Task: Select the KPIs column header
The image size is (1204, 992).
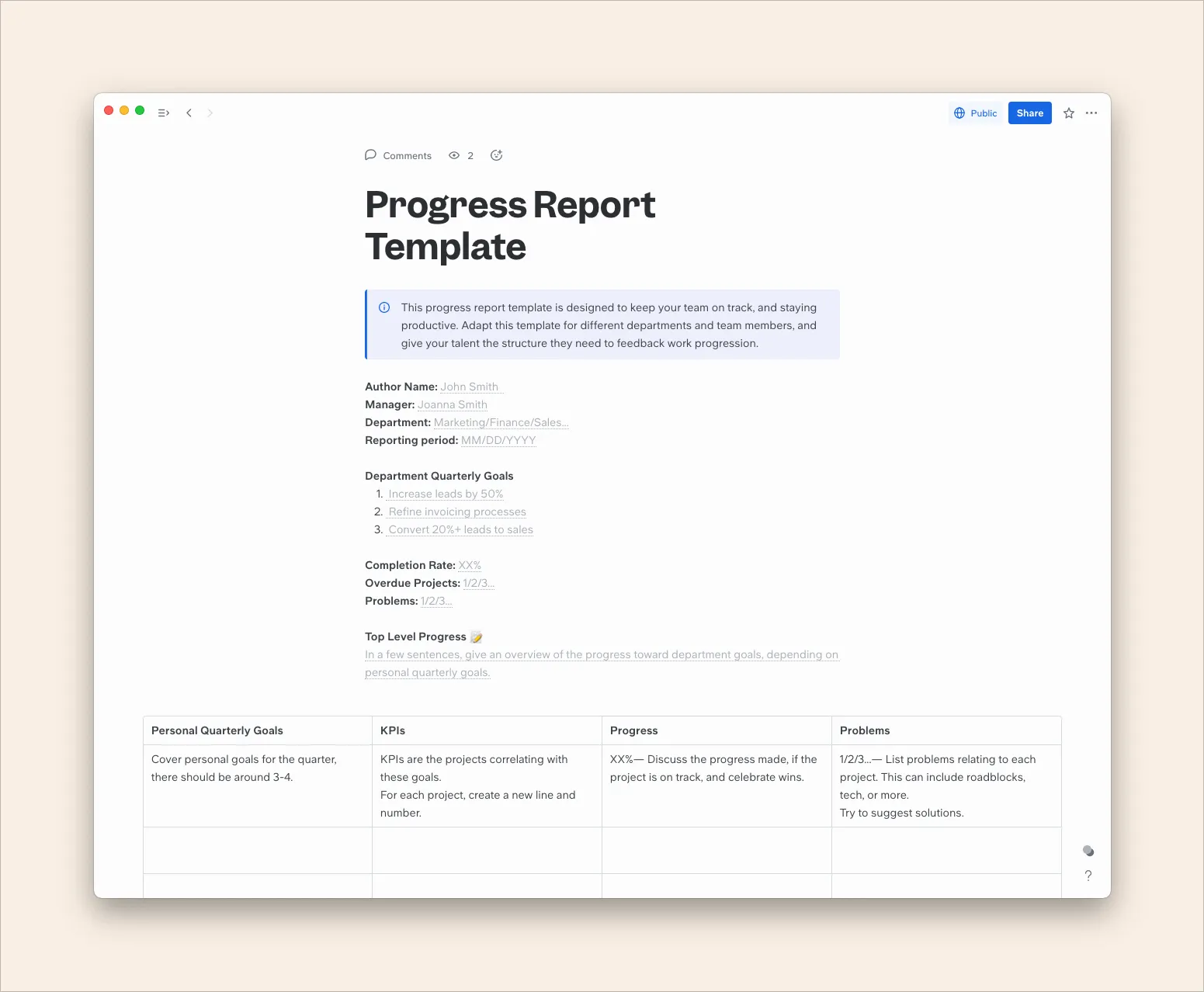Action: (393, 730)
